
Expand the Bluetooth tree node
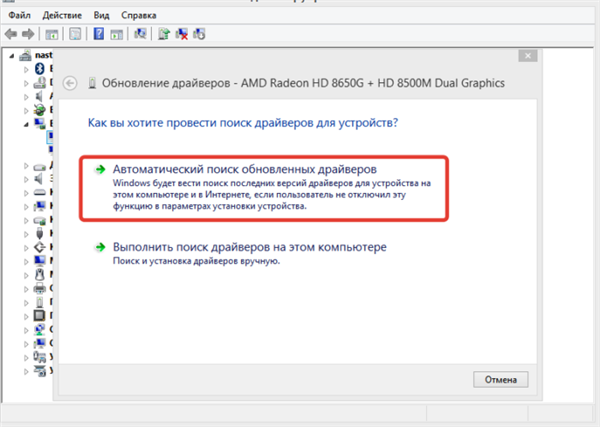pos(26,70)
